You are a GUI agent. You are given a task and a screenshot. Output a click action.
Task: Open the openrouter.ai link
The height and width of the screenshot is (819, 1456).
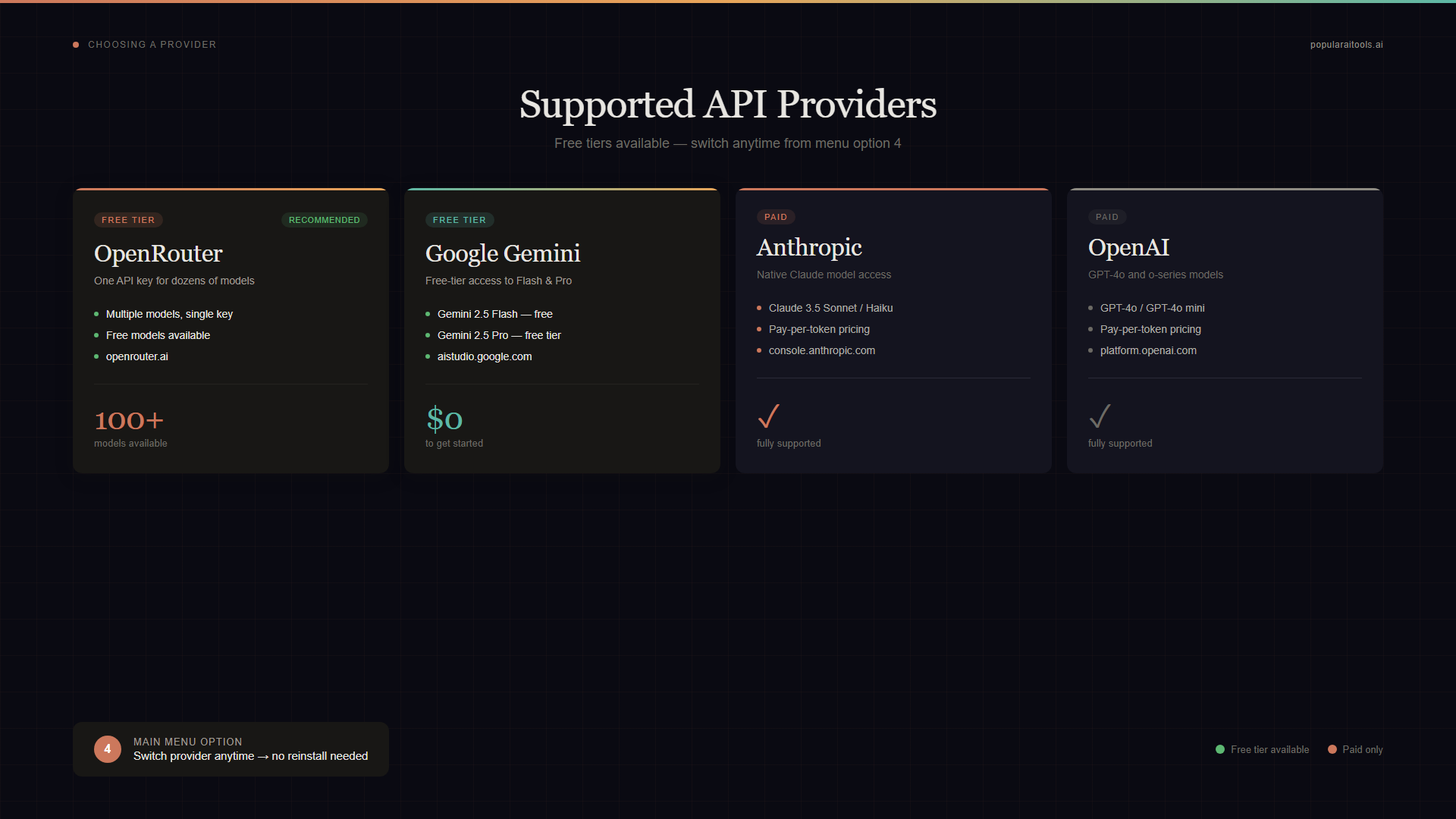(137, 356)
